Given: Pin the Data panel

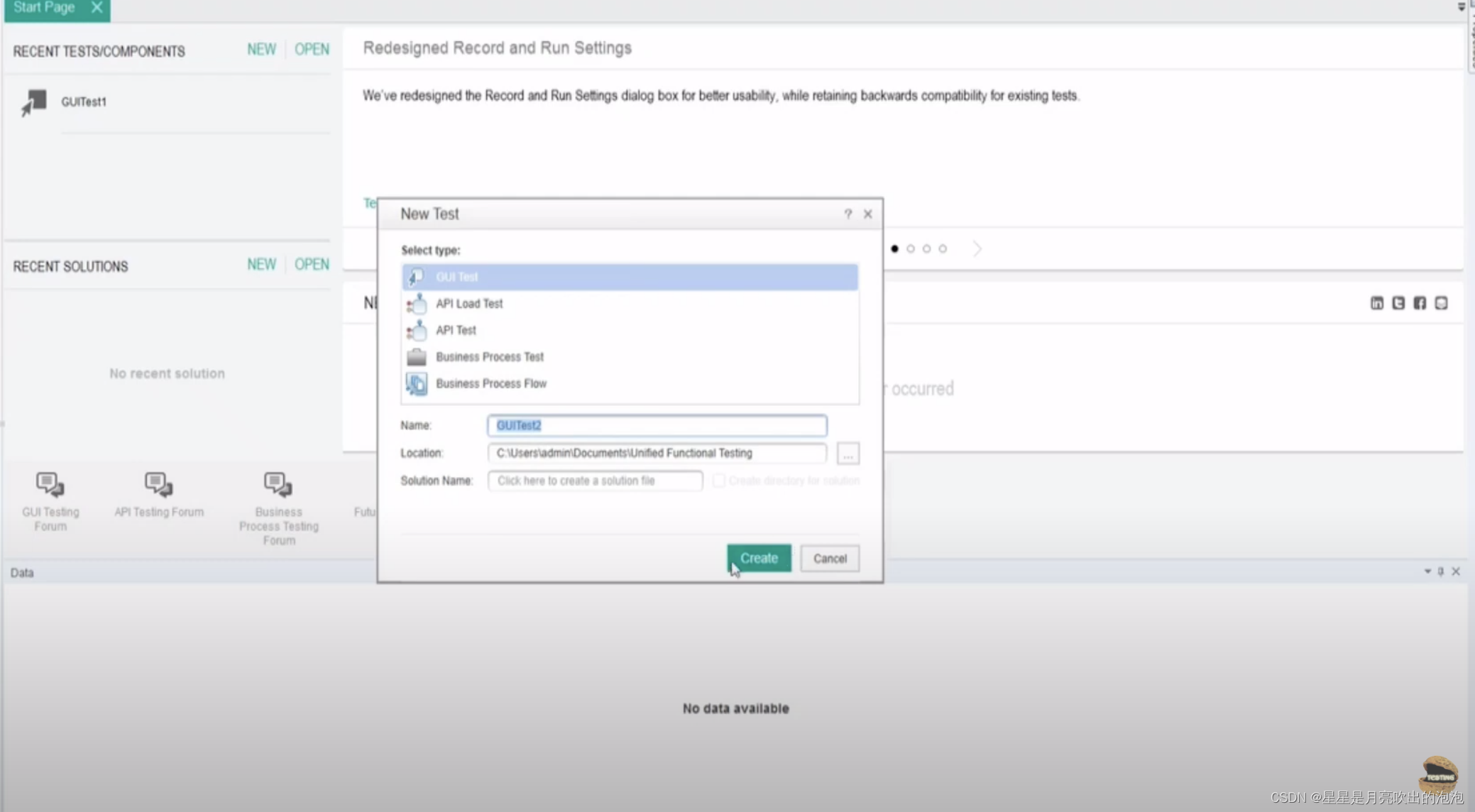Looking at the screenshot, I should pyautogui.click(x=1441, y=571).
